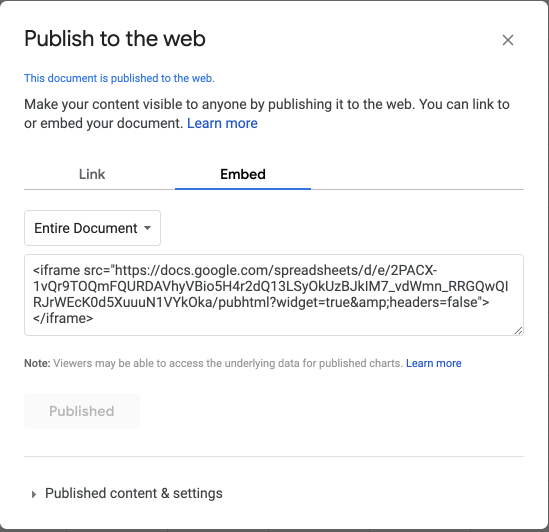Close the Publish to the web dialog
Viewport: 549px width, 532px height.
pyautogui.click(x=508, y=40)
